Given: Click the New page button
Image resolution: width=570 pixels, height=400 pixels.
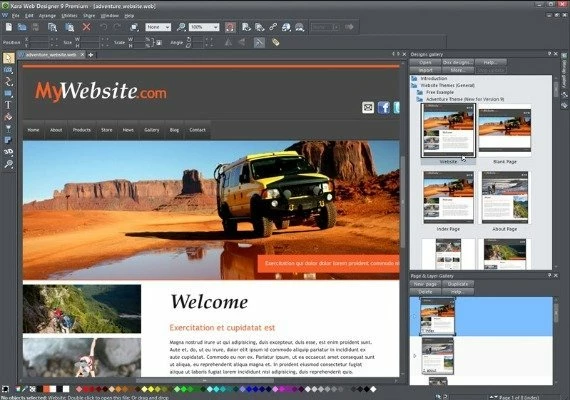Looking at the screenshot, I should coord(425,284).
